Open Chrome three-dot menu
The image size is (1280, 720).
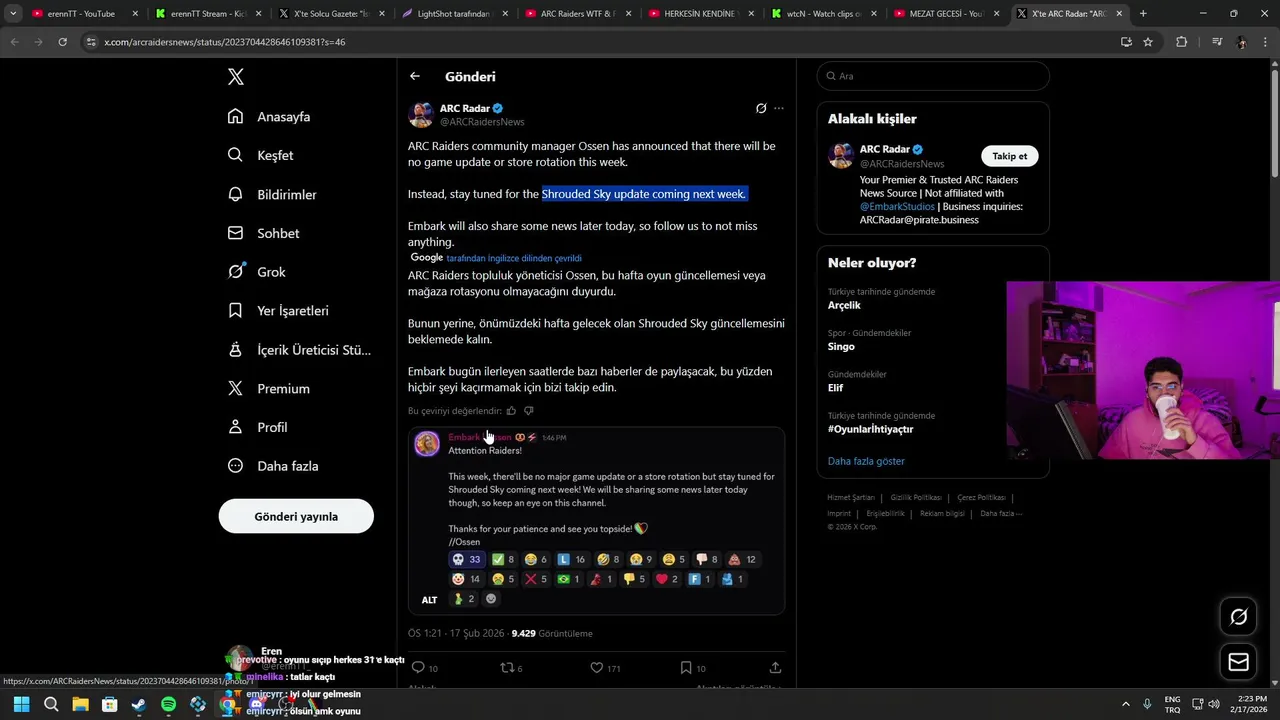1266,42
